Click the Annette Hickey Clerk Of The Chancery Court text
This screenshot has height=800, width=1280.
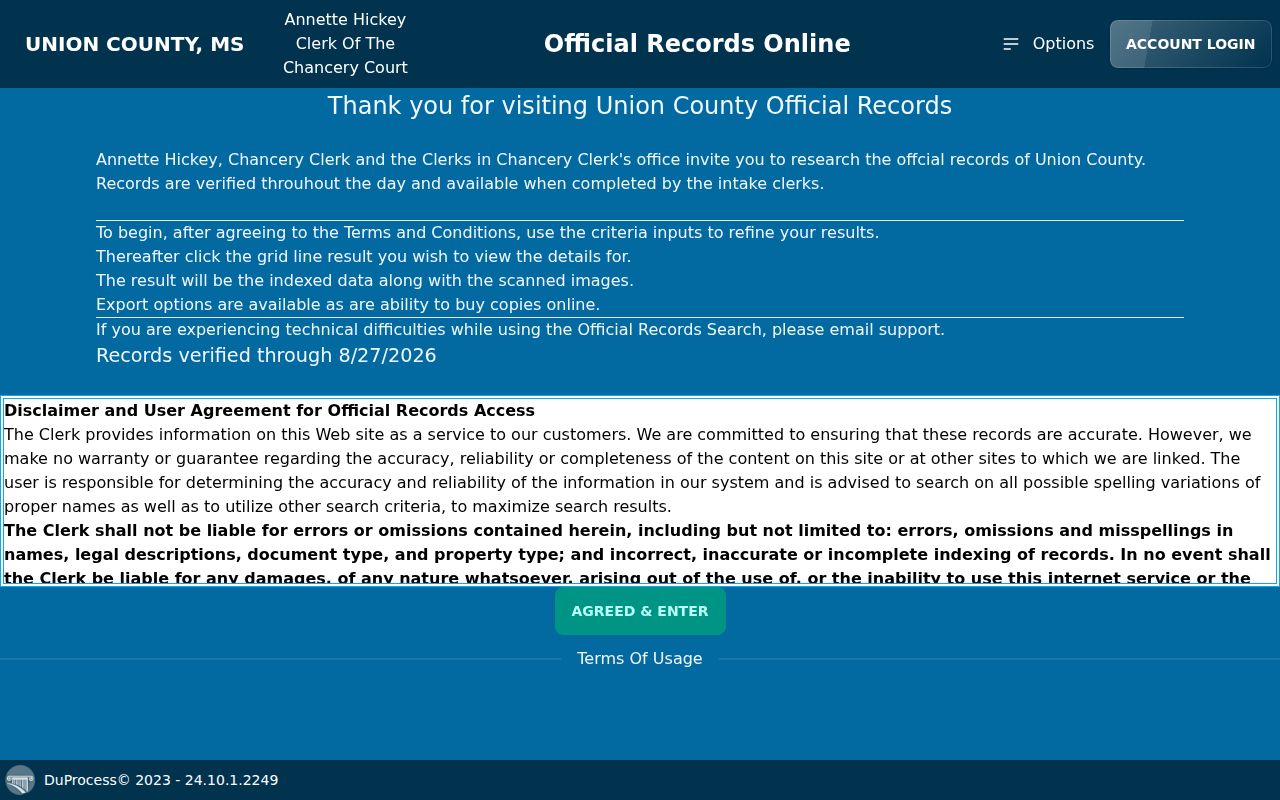[345, 44]
